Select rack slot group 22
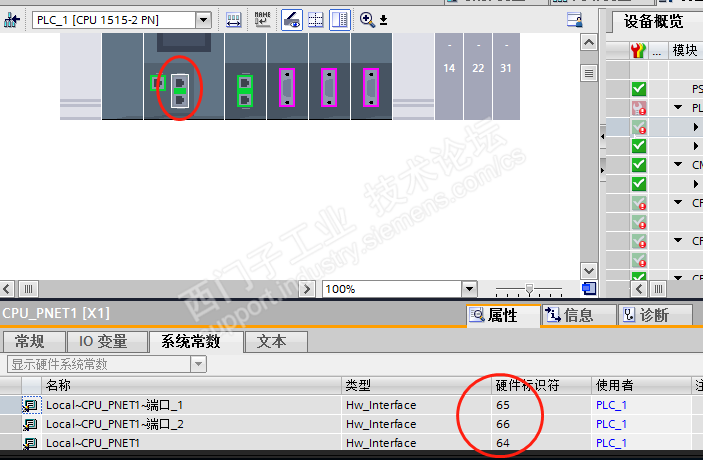This screenshot has height=460, width=703. tap(478, 76)
